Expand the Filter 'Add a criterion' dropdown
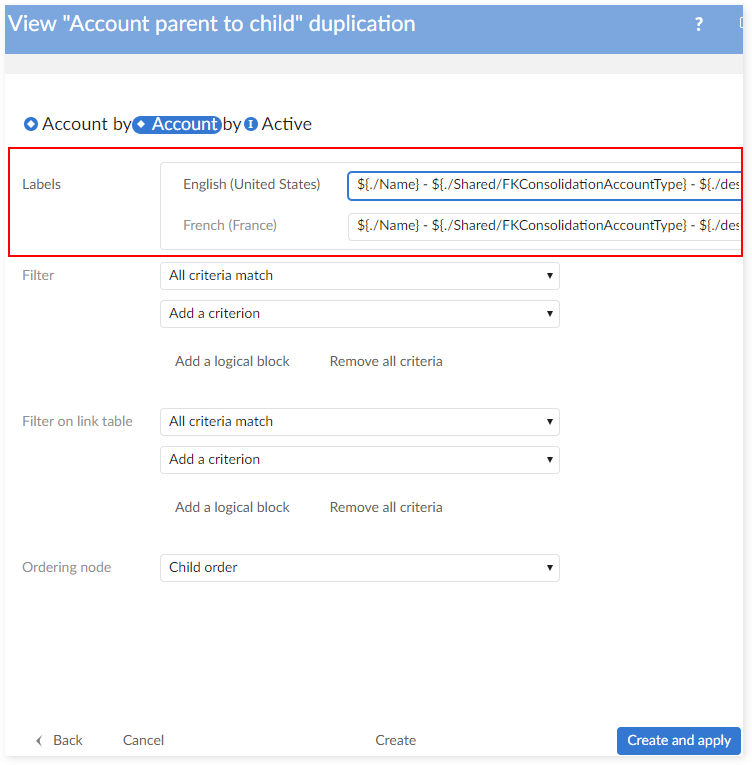 (359, 314)
